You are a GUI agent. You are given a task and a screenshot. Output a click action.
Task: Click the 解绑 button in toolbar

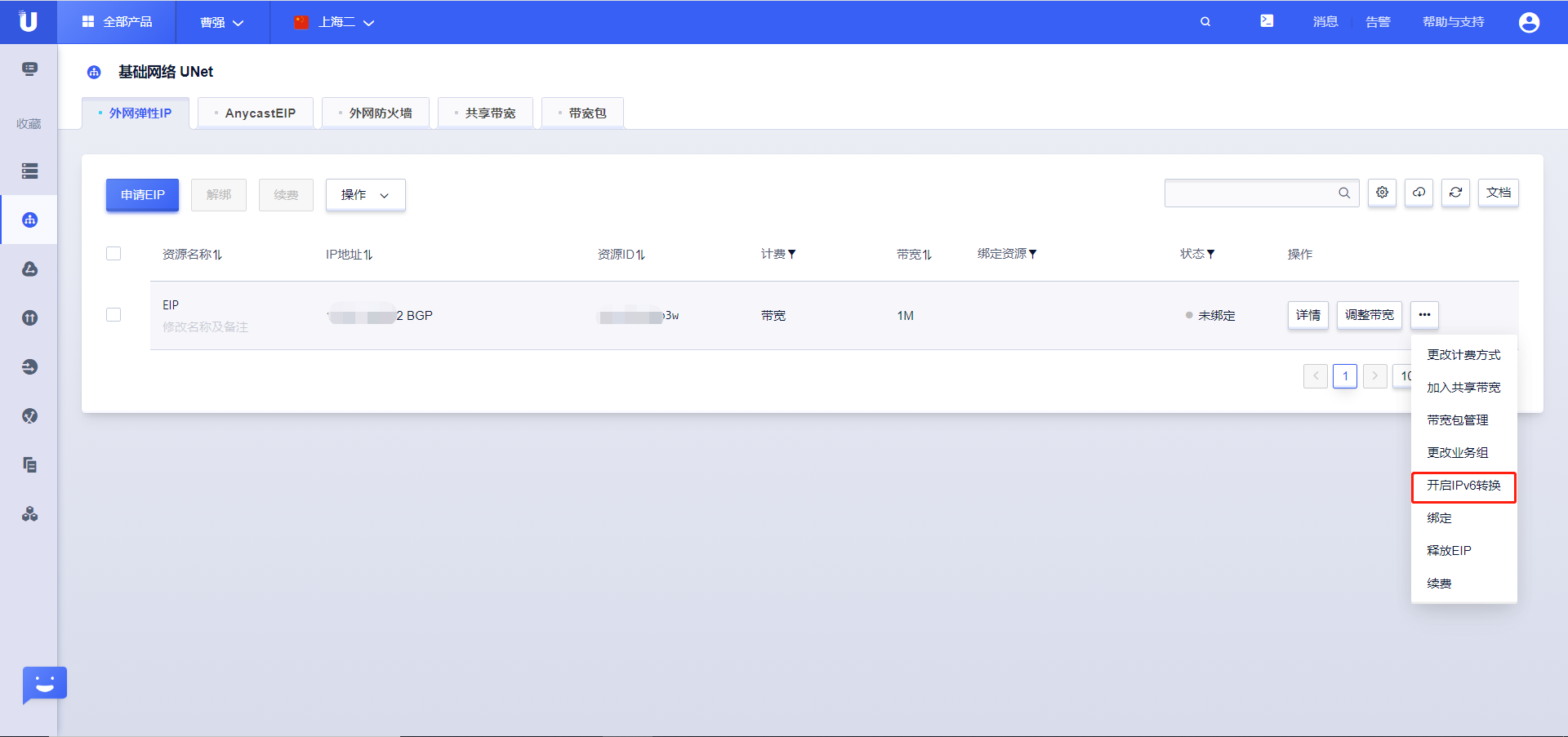coord(219,195)
